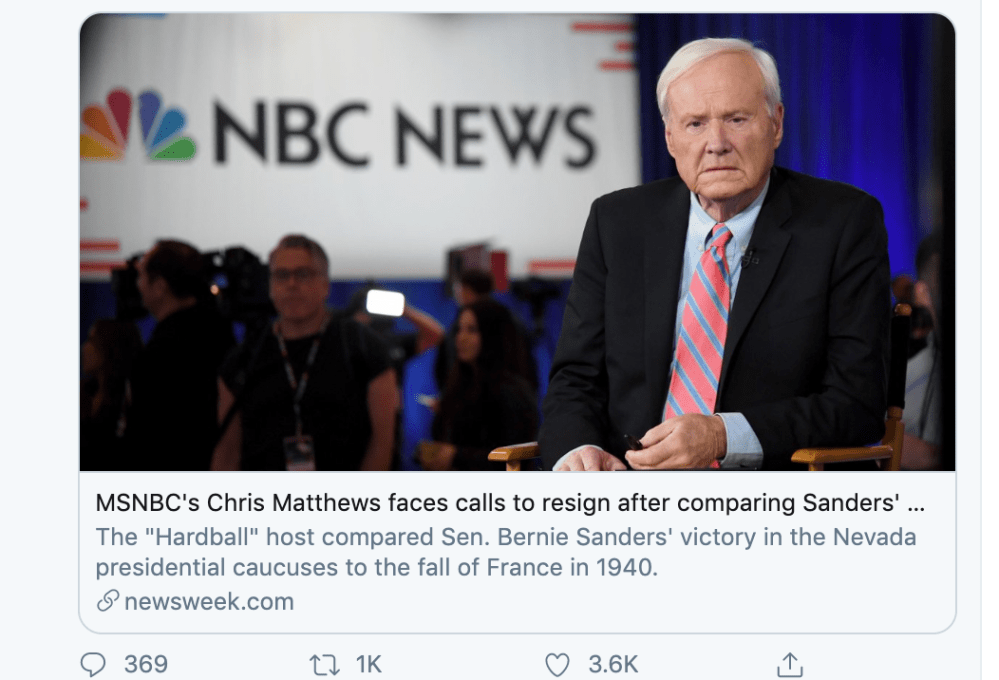Open the share menu icon

790,664
